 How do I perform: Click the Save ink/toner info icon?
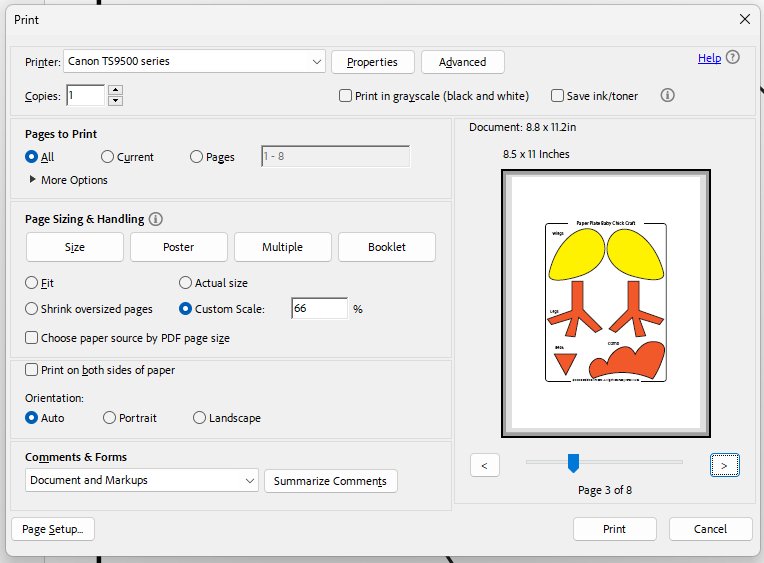[x=668, y=96]
